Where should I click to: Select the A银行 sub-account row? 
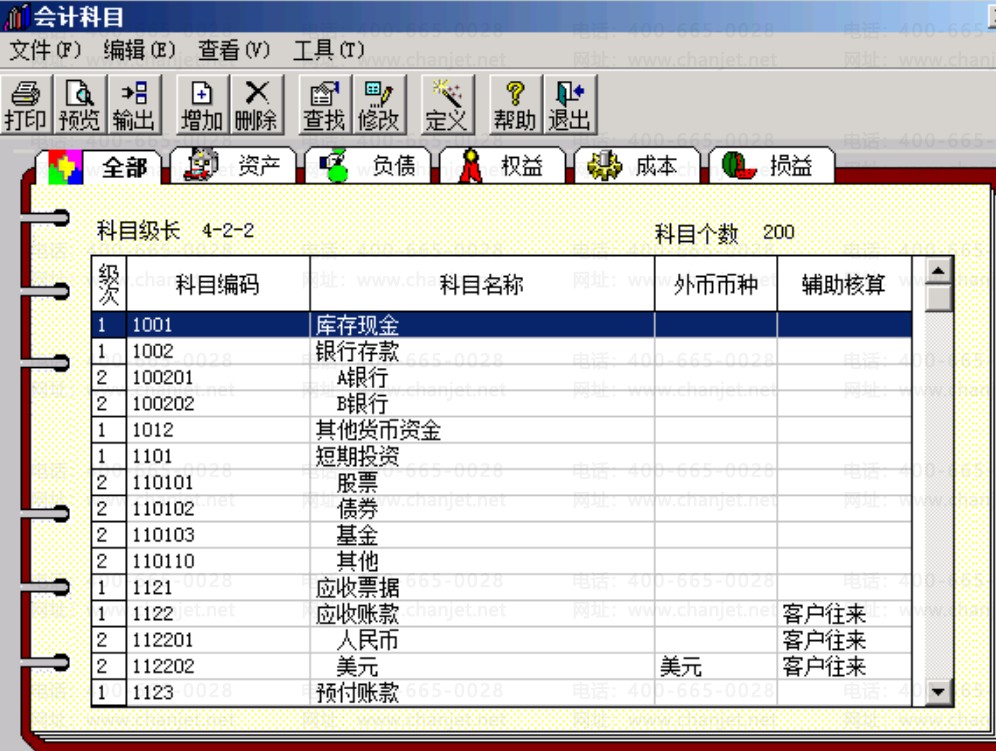click(502, 377)
